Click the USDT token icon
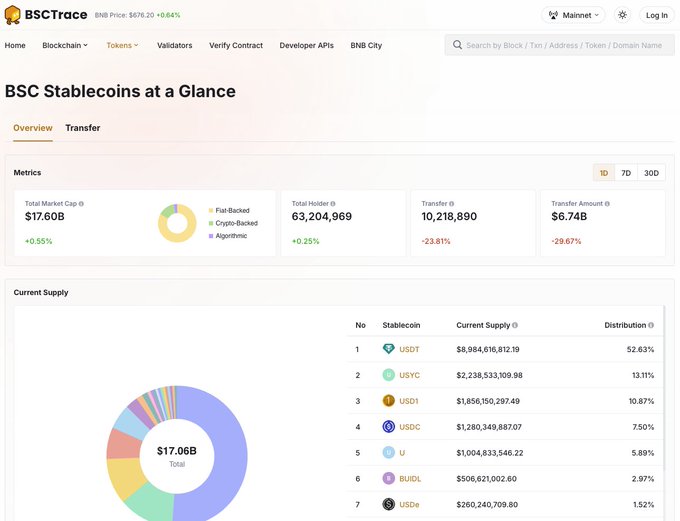The image size is (680, 521). (389, 349)
